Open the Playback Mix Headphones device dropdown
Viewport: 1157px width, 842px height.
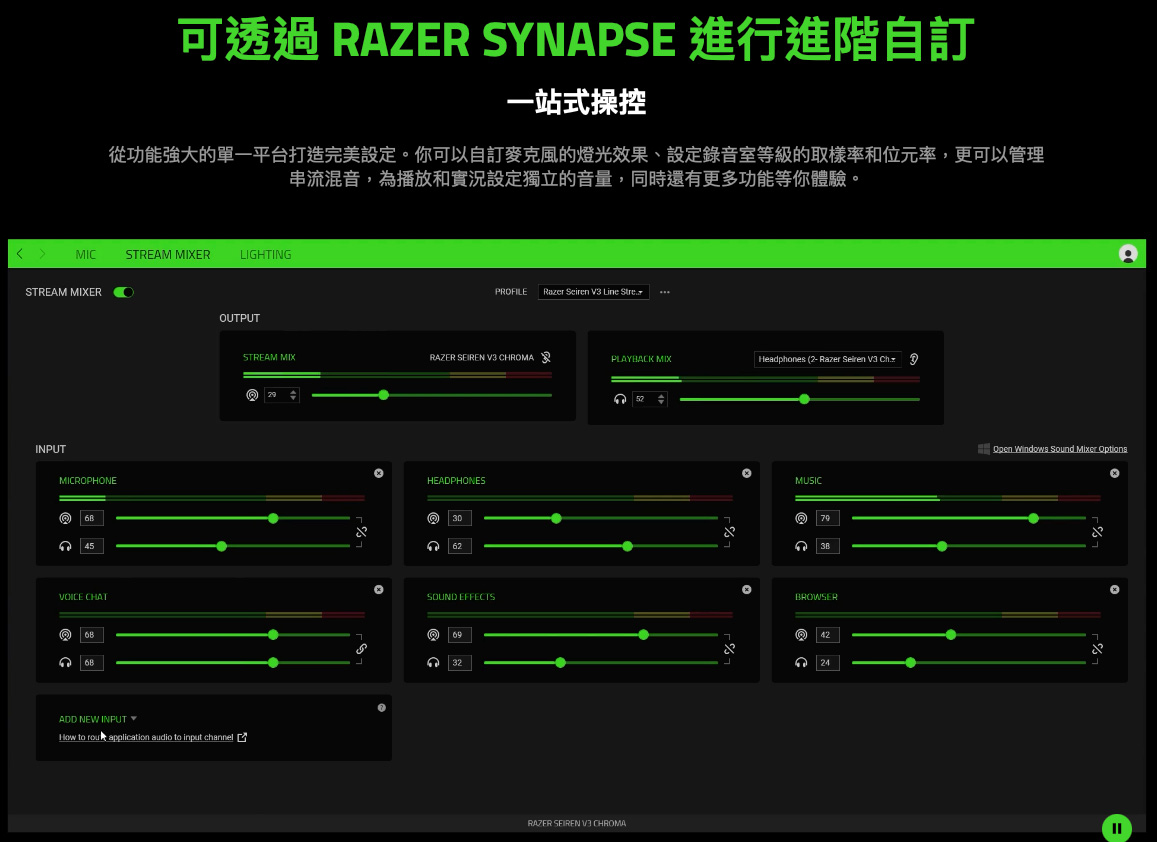point(827,359)
